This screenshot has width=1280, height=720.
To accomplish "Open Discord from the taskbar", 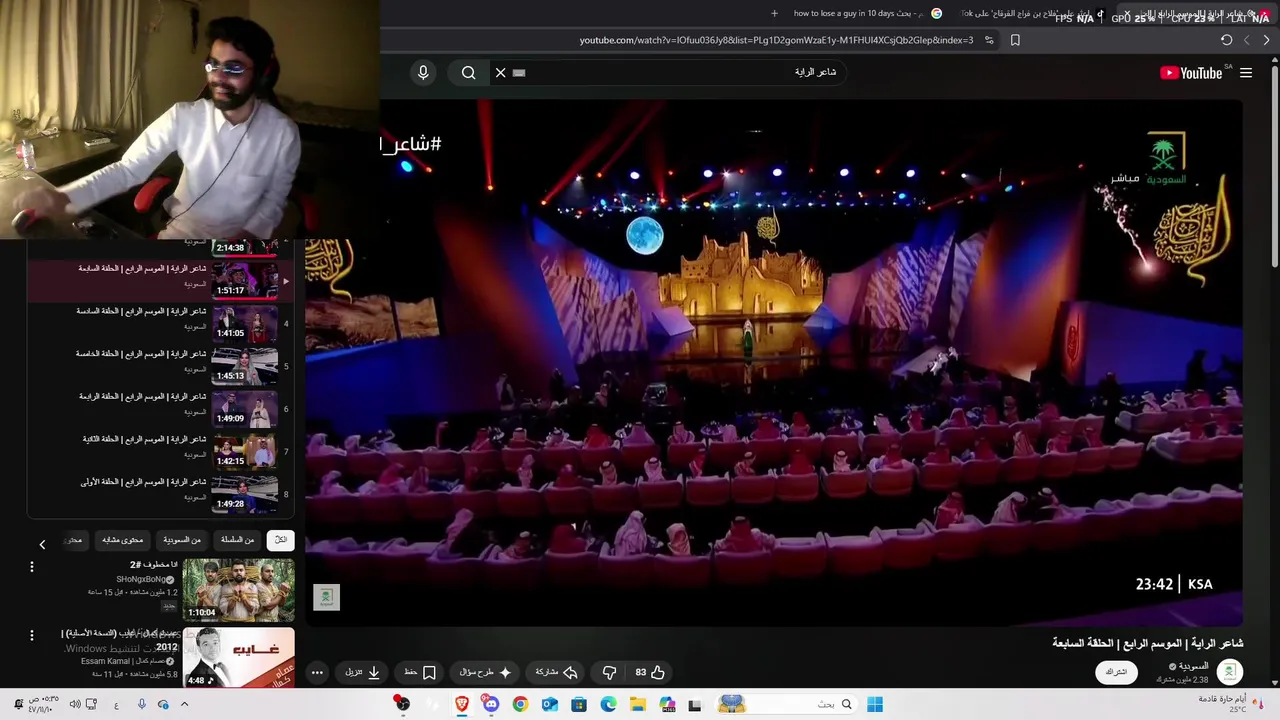I will 491,704.
